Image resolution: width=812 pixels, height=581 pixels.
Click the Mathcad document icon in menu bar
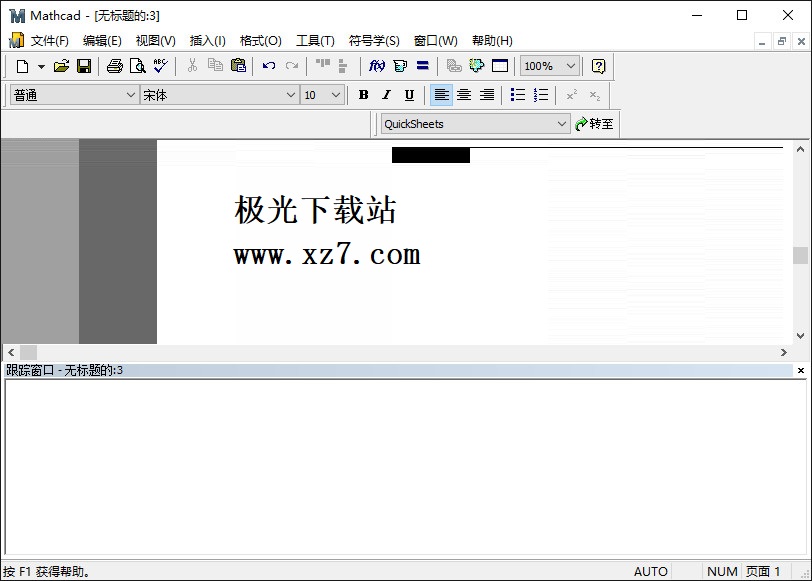17,40
